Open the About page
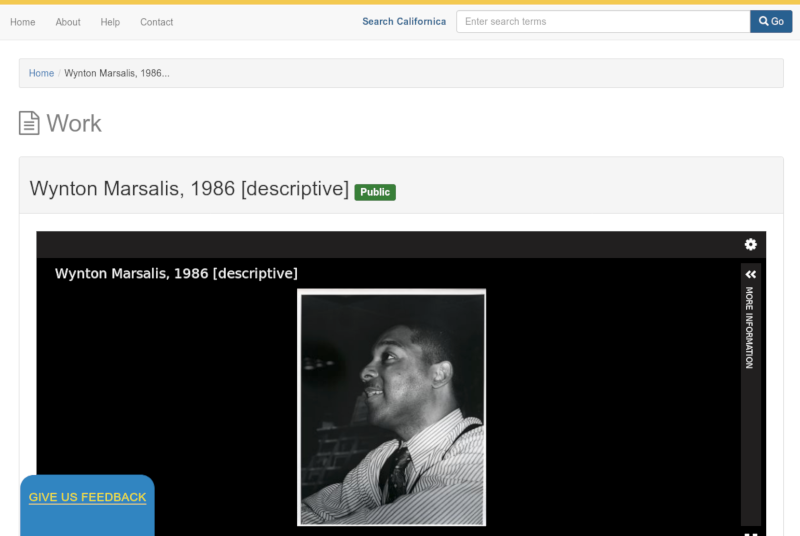The height and width of the screenshot is (536, 800). pyautogui.click(x=68, y=22)
